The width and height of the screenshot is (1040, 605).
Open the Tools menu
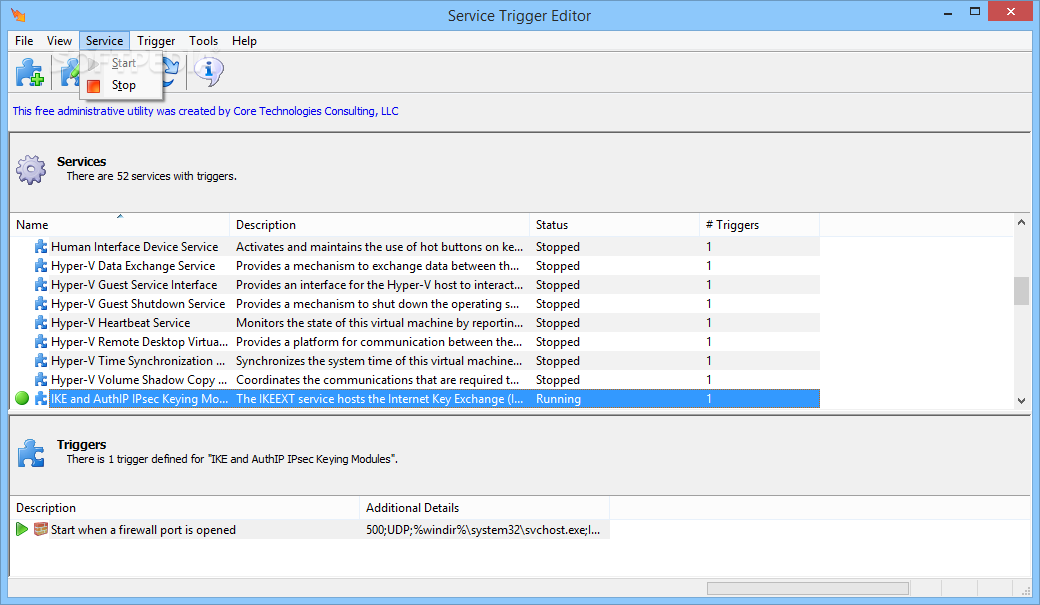pos(203,40)
